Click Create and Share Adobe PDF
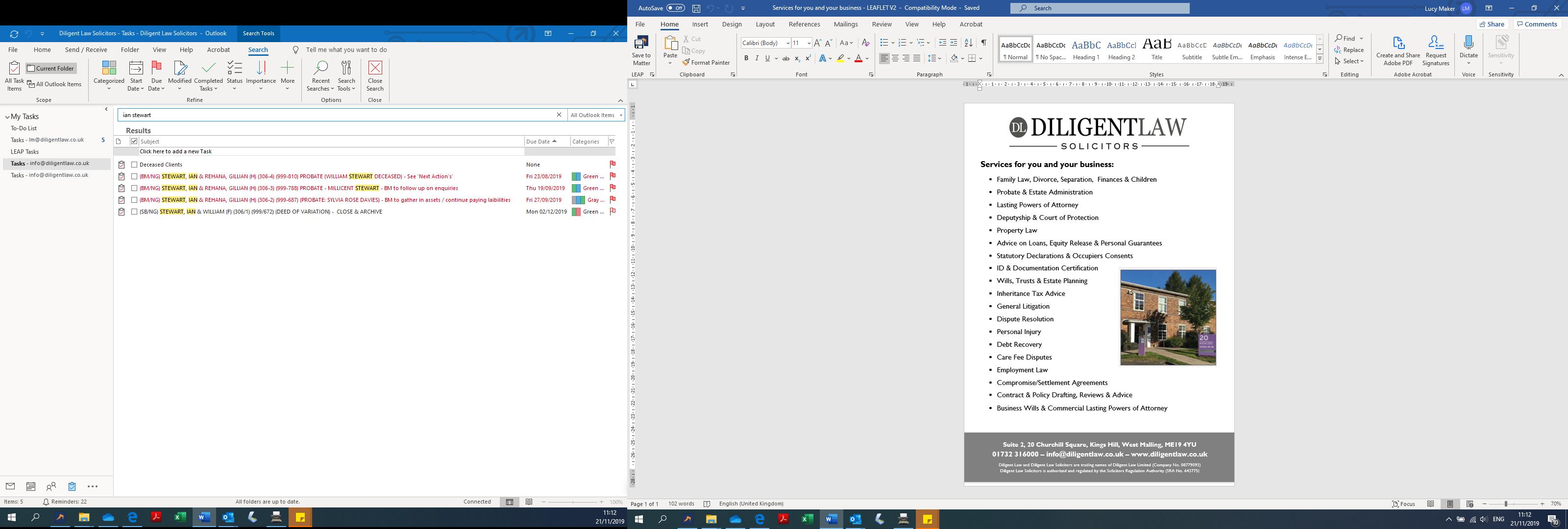The width and height of the screenshot is (1568, 529). pyautogui.click(x=1398, y=45)
